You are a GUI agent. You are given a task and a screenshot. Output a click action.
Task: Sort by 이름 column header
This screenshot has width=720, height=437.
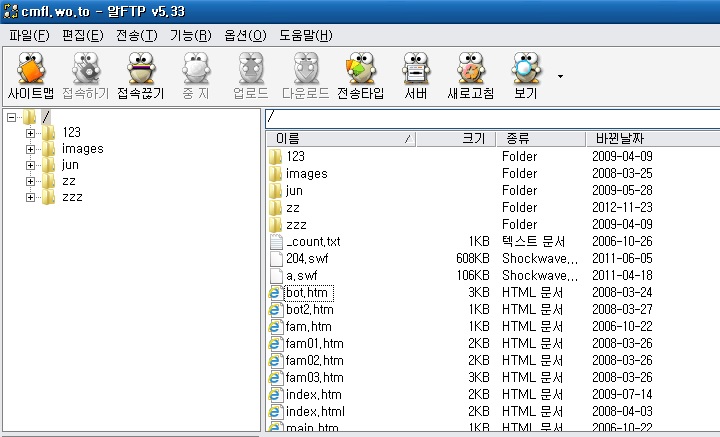click(x=340, y=138)
